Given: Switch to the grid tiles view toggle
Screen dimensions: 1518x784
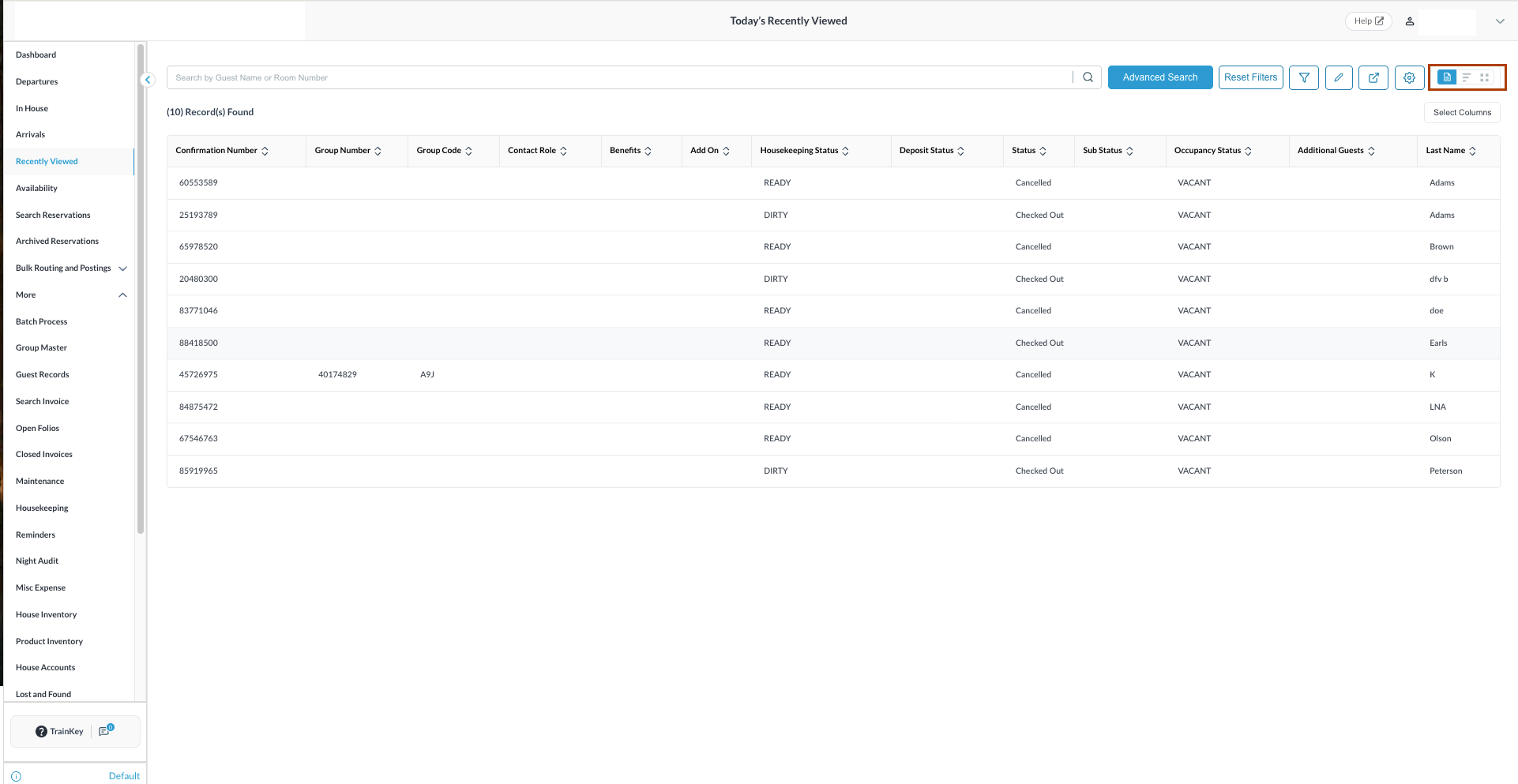Looking at the screenshot, I should [x=1485, y=77].
